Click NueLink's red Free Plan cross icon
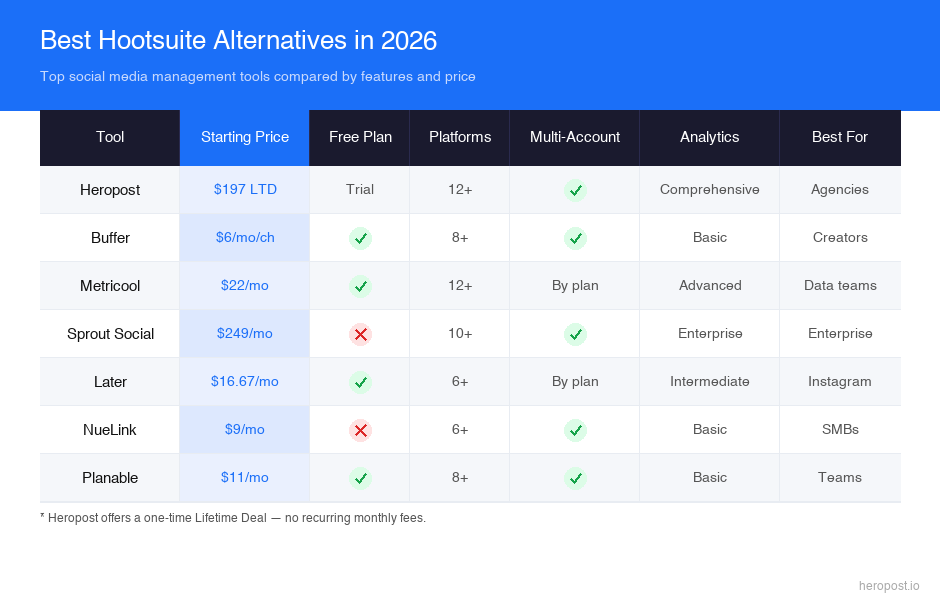Image resolution: width=940 pixels, height=602 pixels. (360, 430)
